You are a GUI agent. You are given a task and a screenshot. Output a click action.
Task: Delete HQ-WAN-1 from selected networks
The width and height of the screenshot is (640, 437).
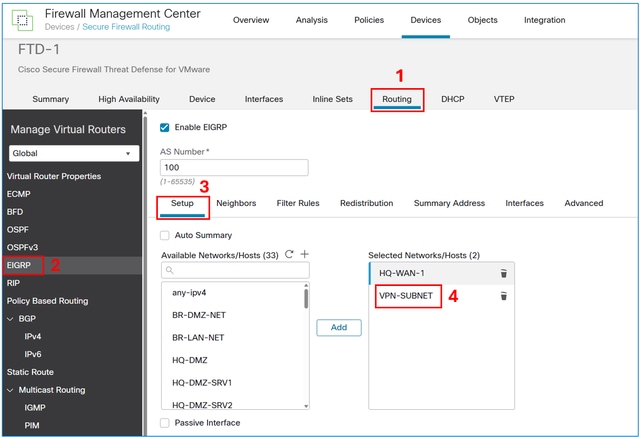pos(504,273)
